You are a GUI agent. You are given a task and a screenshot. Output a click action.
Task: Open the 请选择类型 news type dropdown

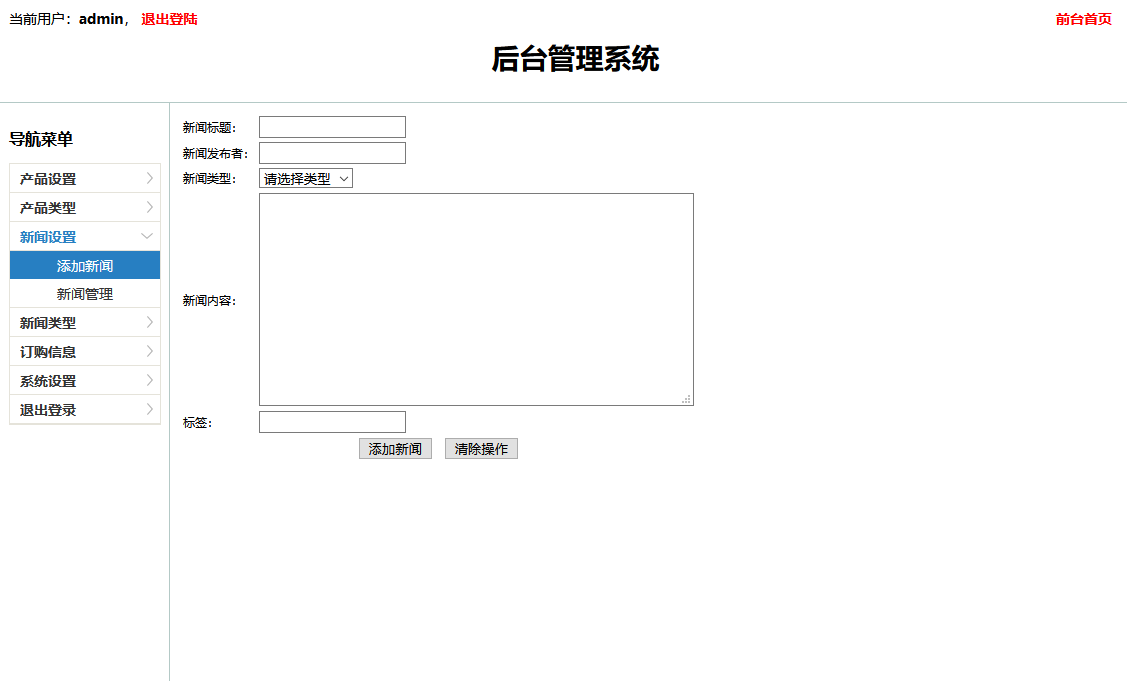click(x=306, y=179)
